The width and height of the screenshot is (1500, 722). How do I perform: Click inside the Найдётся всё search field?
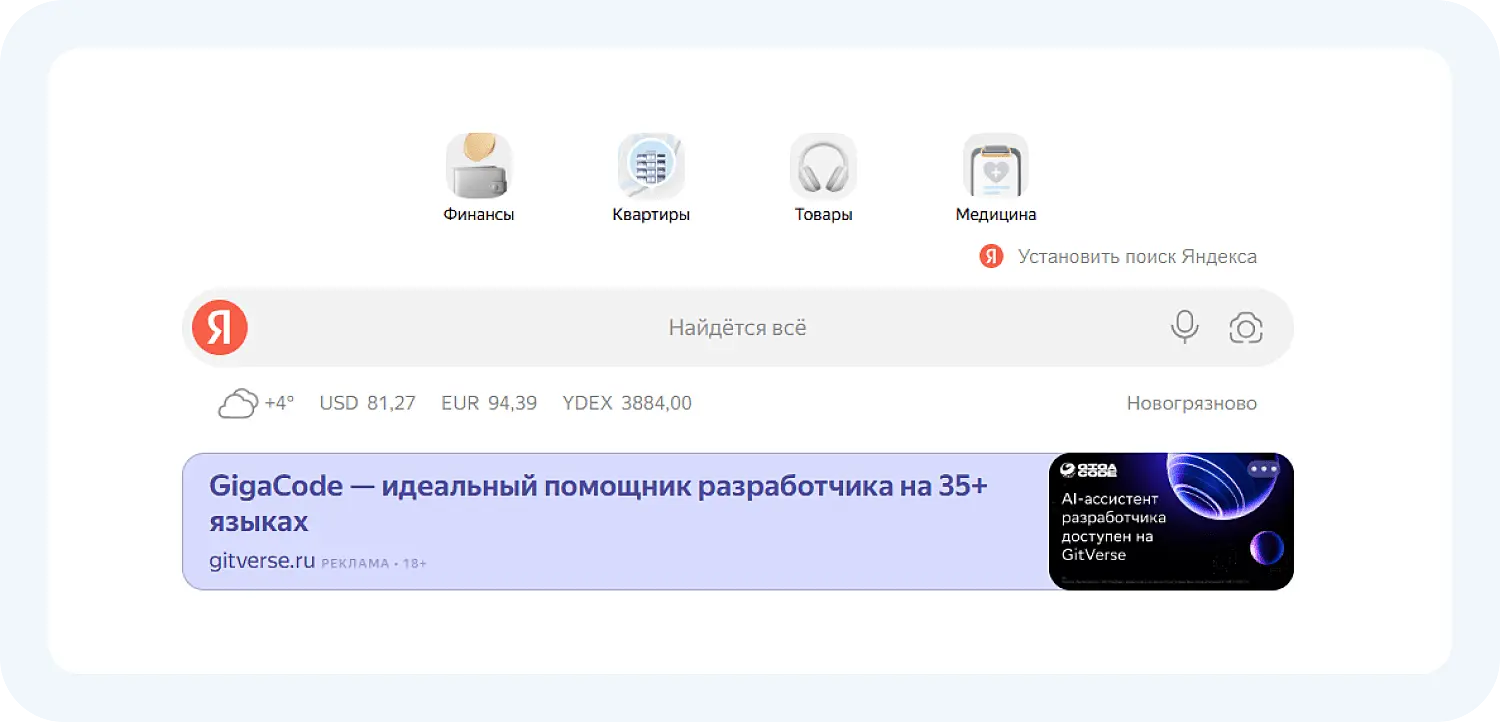tap(737, 327)
